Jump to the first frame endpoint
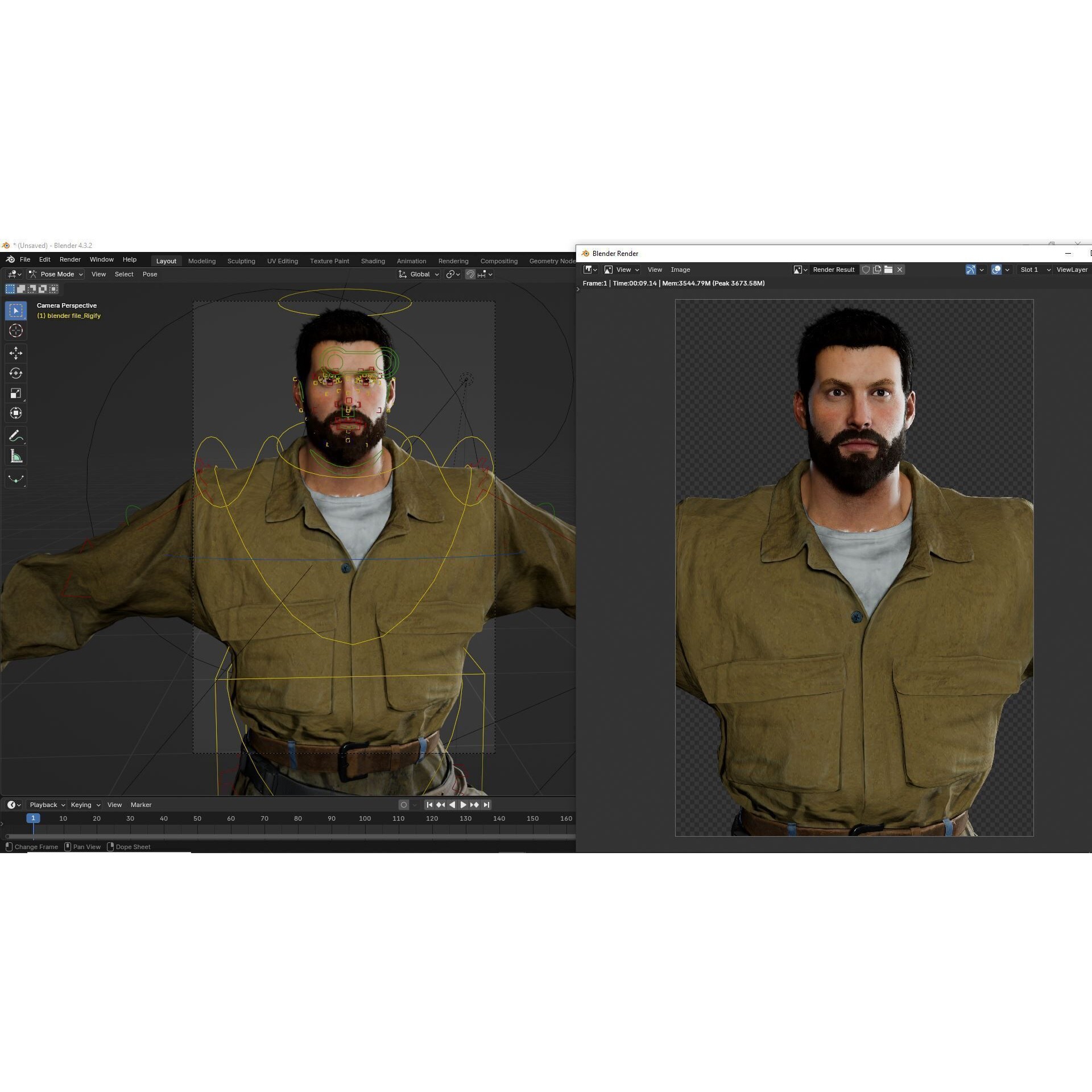This screenshot has width=1092, height=1092. pyautogui.click(x=429, y=805)
